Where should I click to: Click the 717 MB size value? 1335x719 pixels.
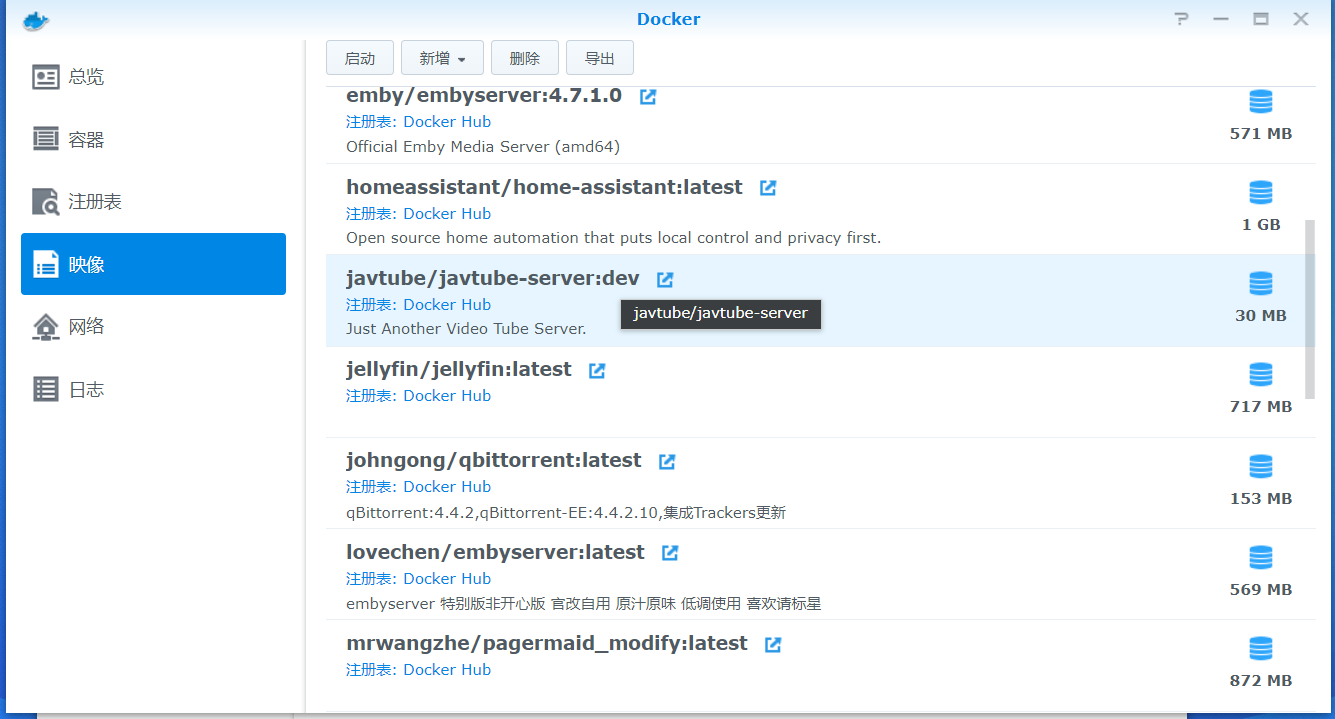pyautogui.click(x=1261, y=407)
